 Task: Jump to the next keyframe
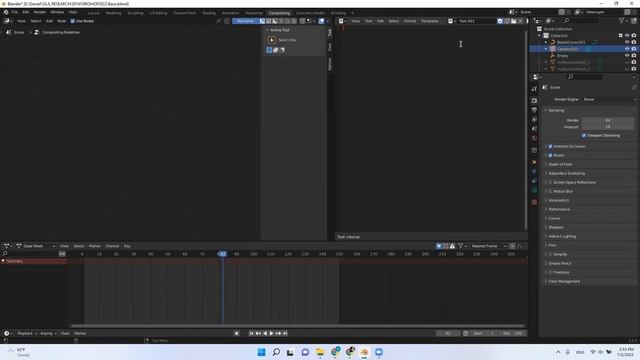278,333
